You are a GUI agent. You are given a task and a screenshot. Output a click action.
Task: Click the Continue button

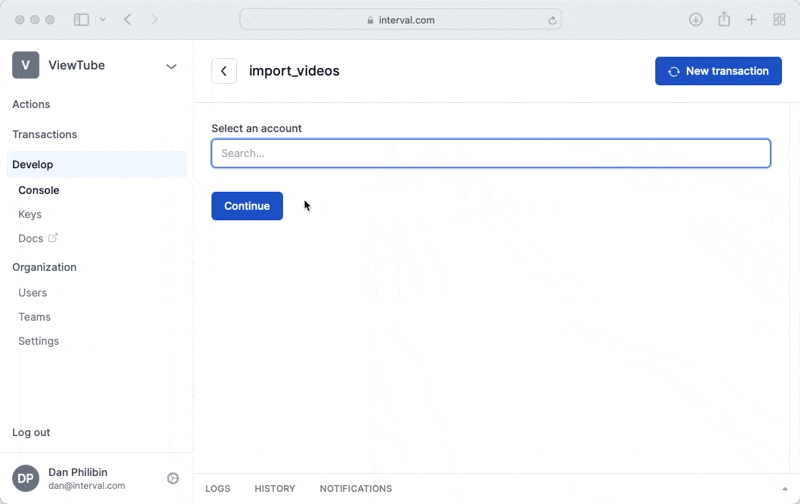tap(247, 206)
